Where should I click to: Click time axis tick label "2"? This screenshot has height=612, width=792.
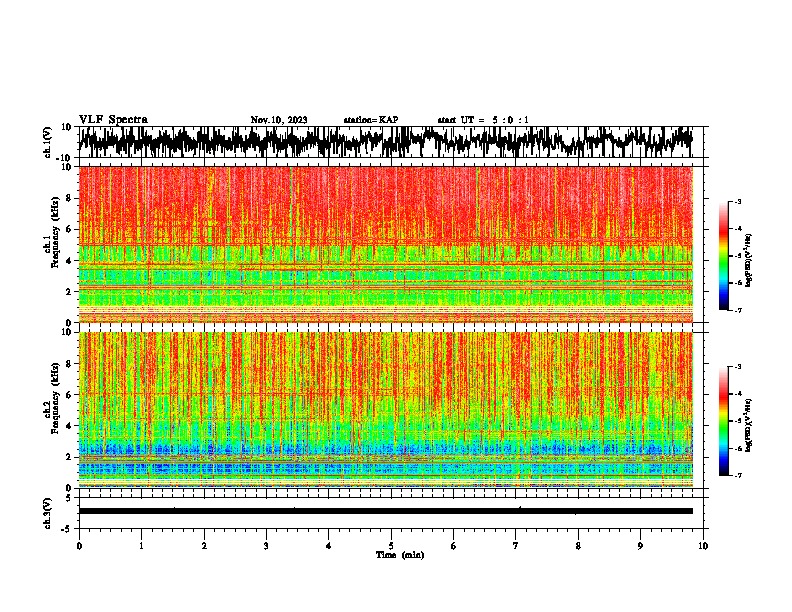click(x=204, y=546)
